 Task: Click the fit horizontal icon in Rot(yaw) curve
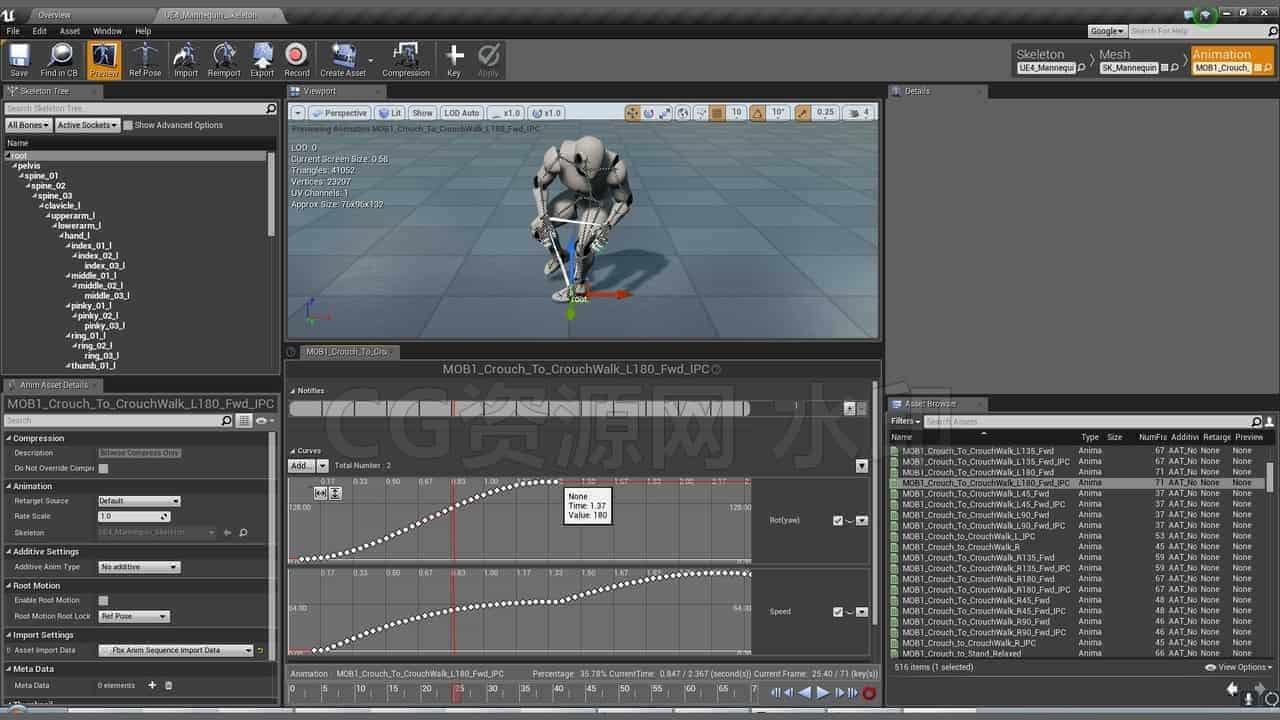[x=320, y=493]
